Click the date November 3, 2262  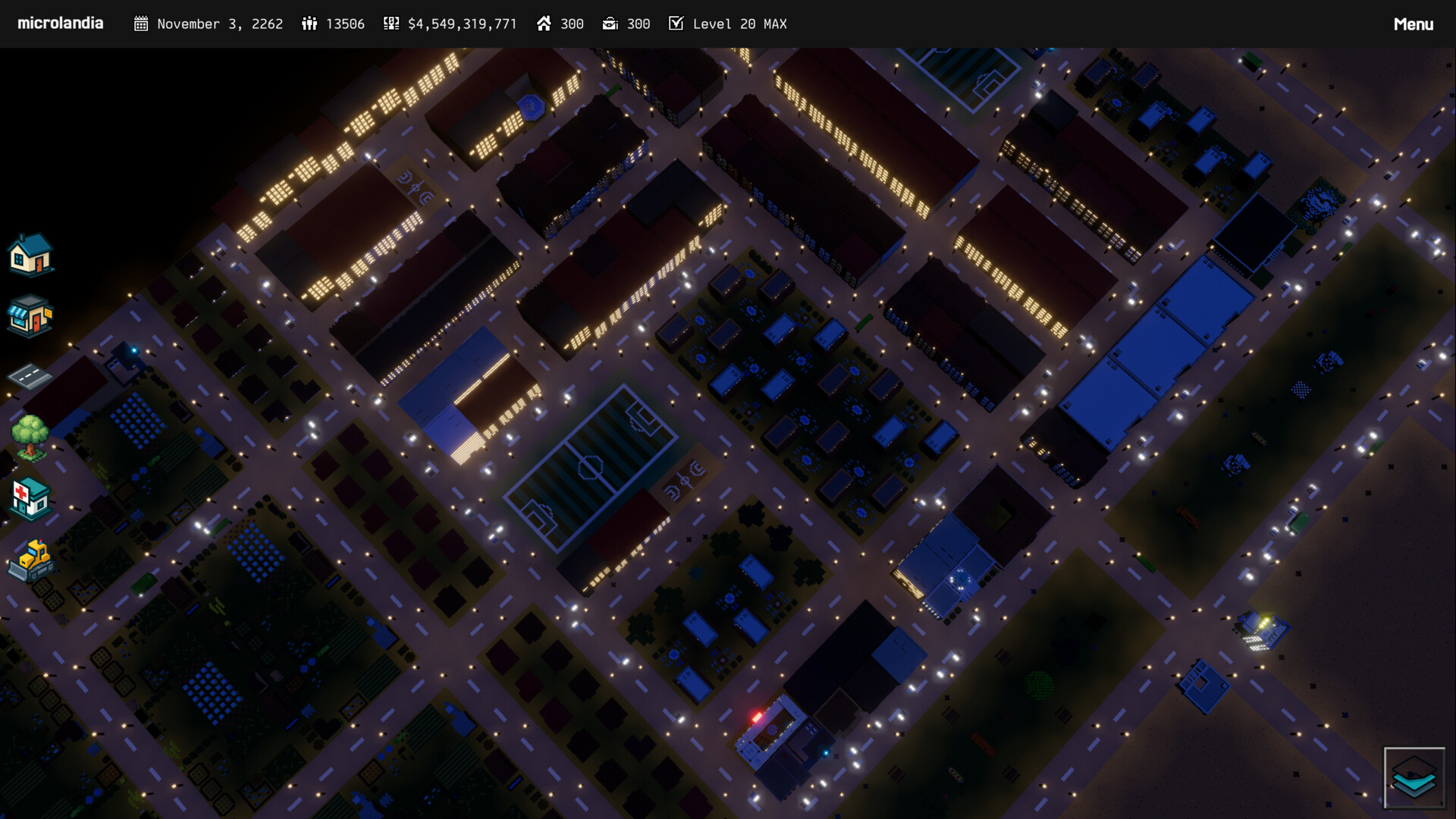click(x=219, y=24)
